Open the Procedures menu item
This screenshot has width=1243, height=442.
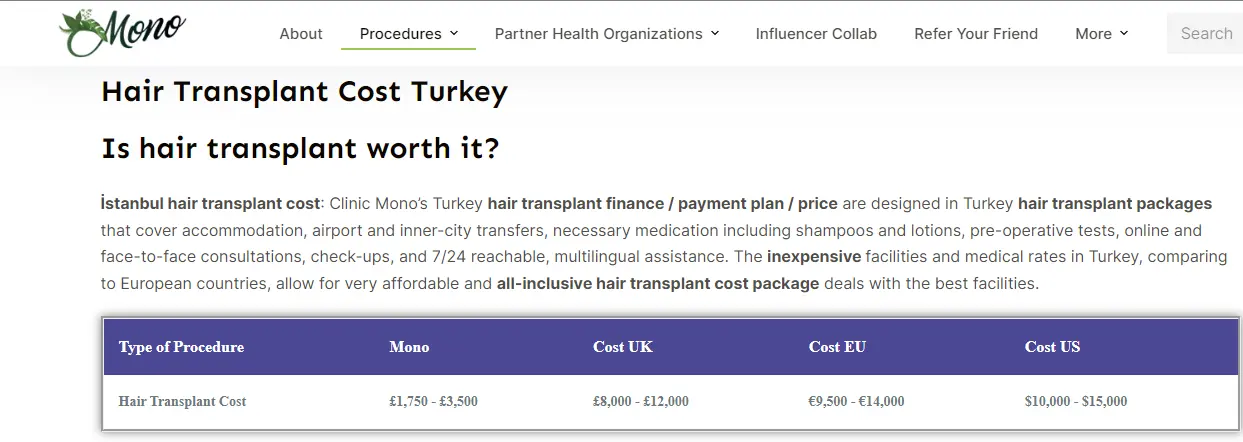pos(400,34)
